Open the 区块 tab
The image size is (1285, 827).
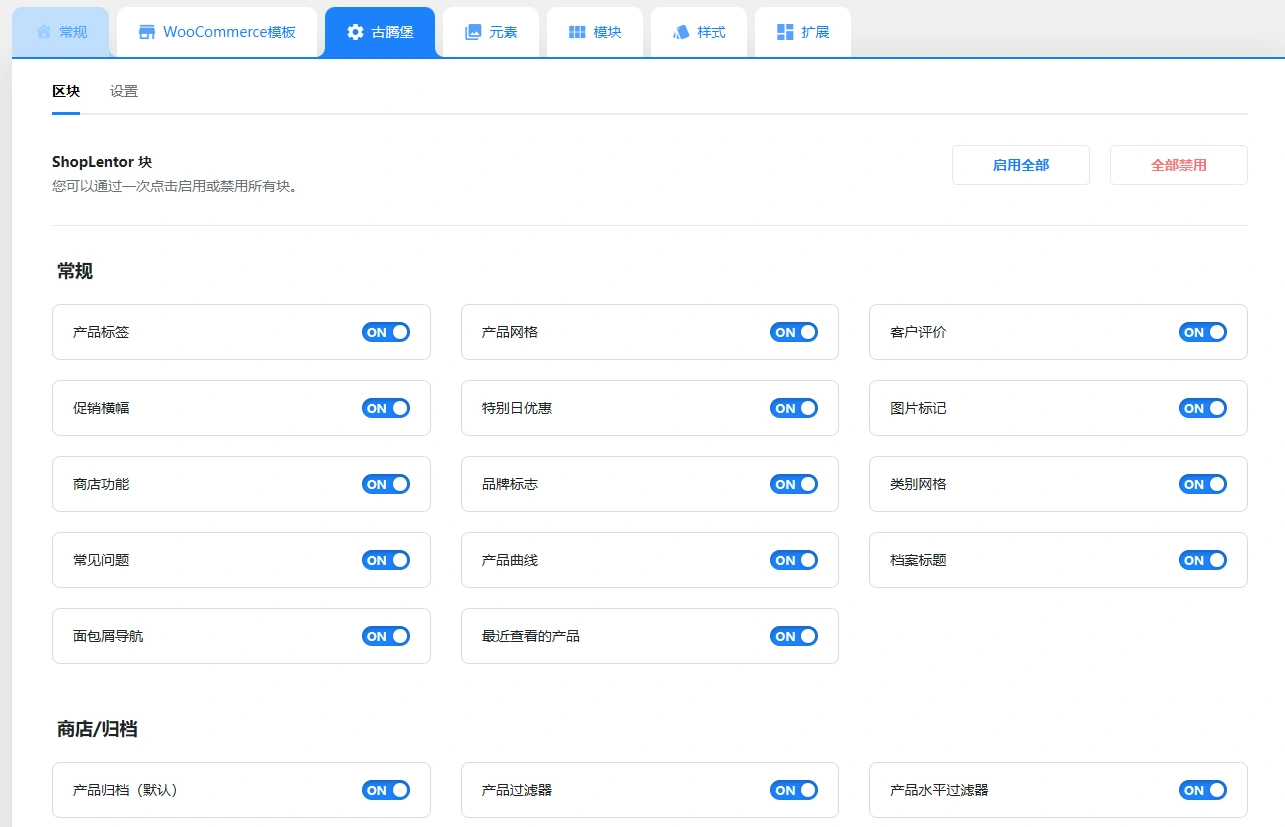tap(65, 90)
